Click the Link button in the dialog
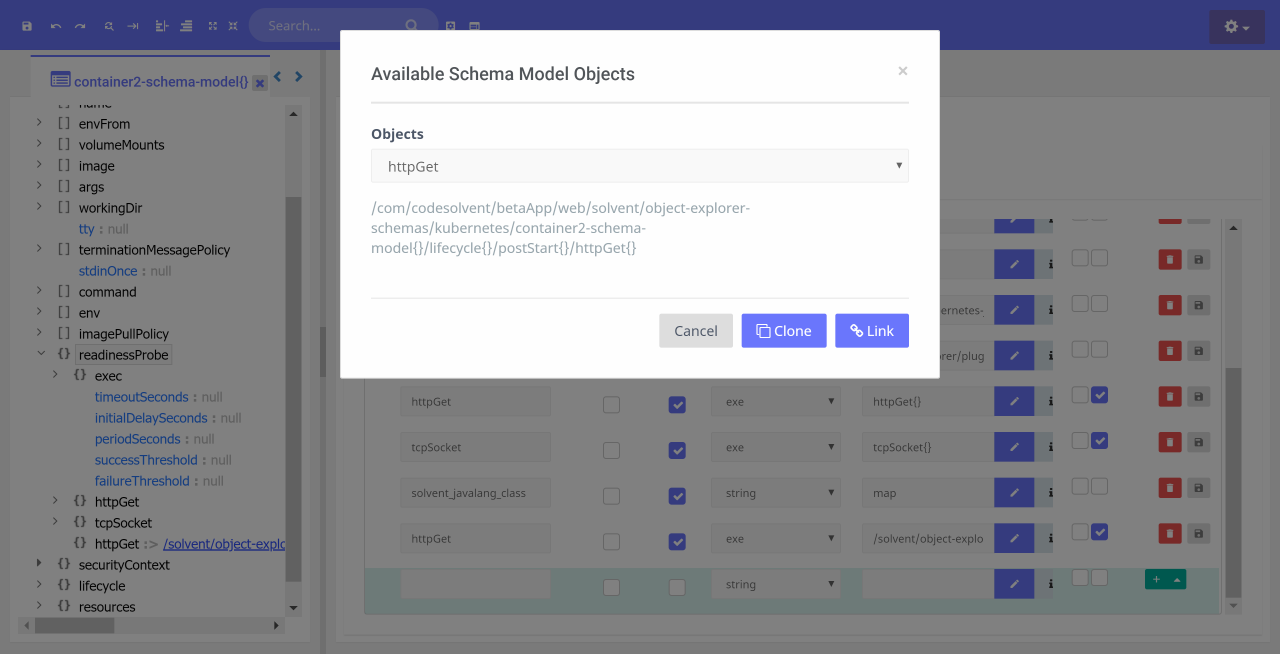The height and width of the screenshot is (654, 1280). [x=871, y=331]
